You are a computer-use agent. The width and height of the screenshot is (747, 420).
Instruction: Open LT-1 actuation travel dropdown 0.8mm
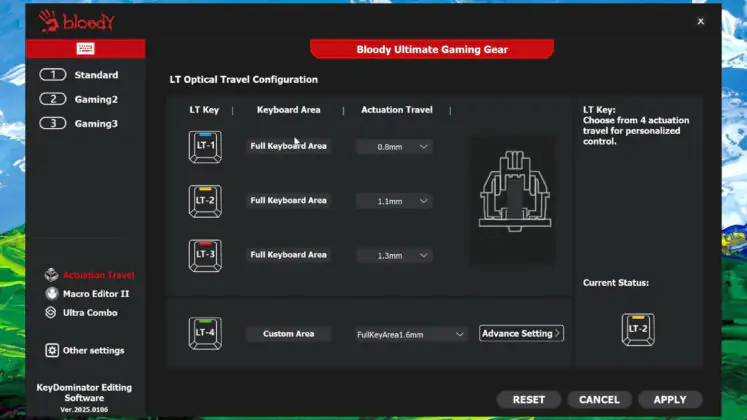[394, 147]
